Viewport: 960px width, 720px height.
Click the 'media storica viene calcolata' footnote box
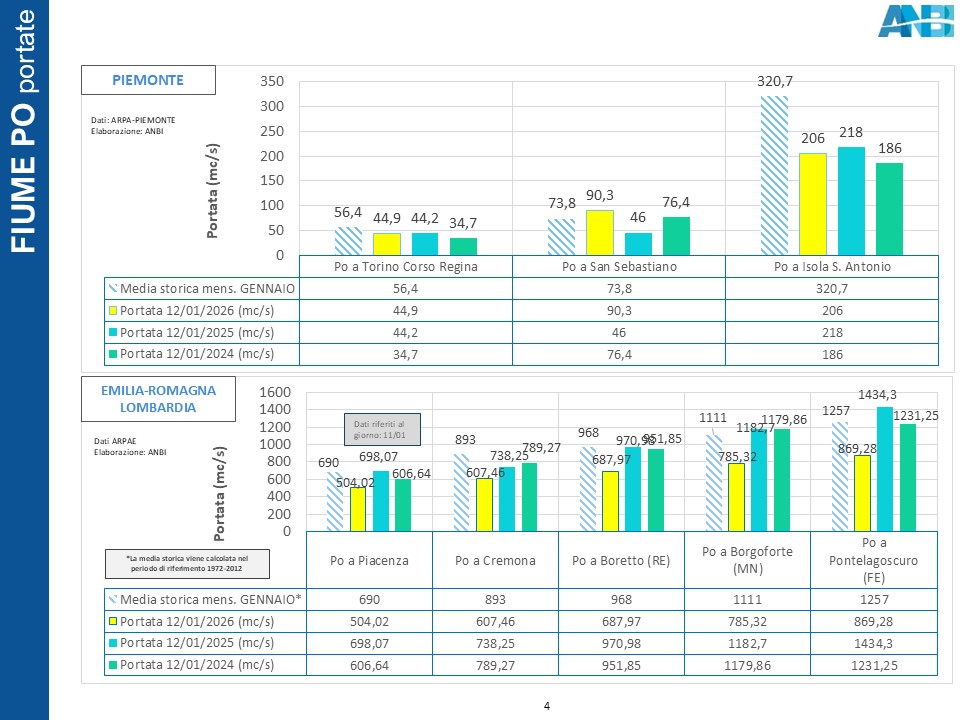[x=187, y=563]
